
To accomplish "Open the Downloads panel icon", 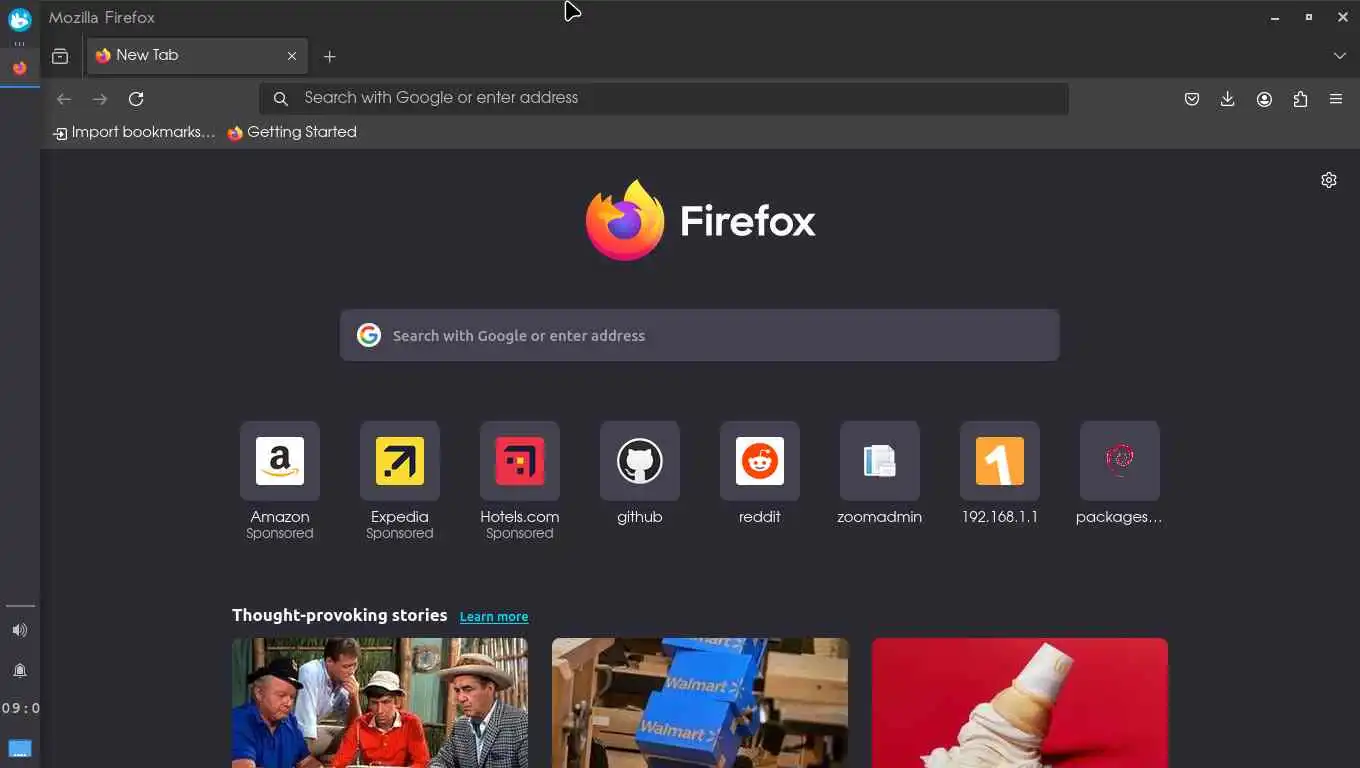I will point(1228,99).
